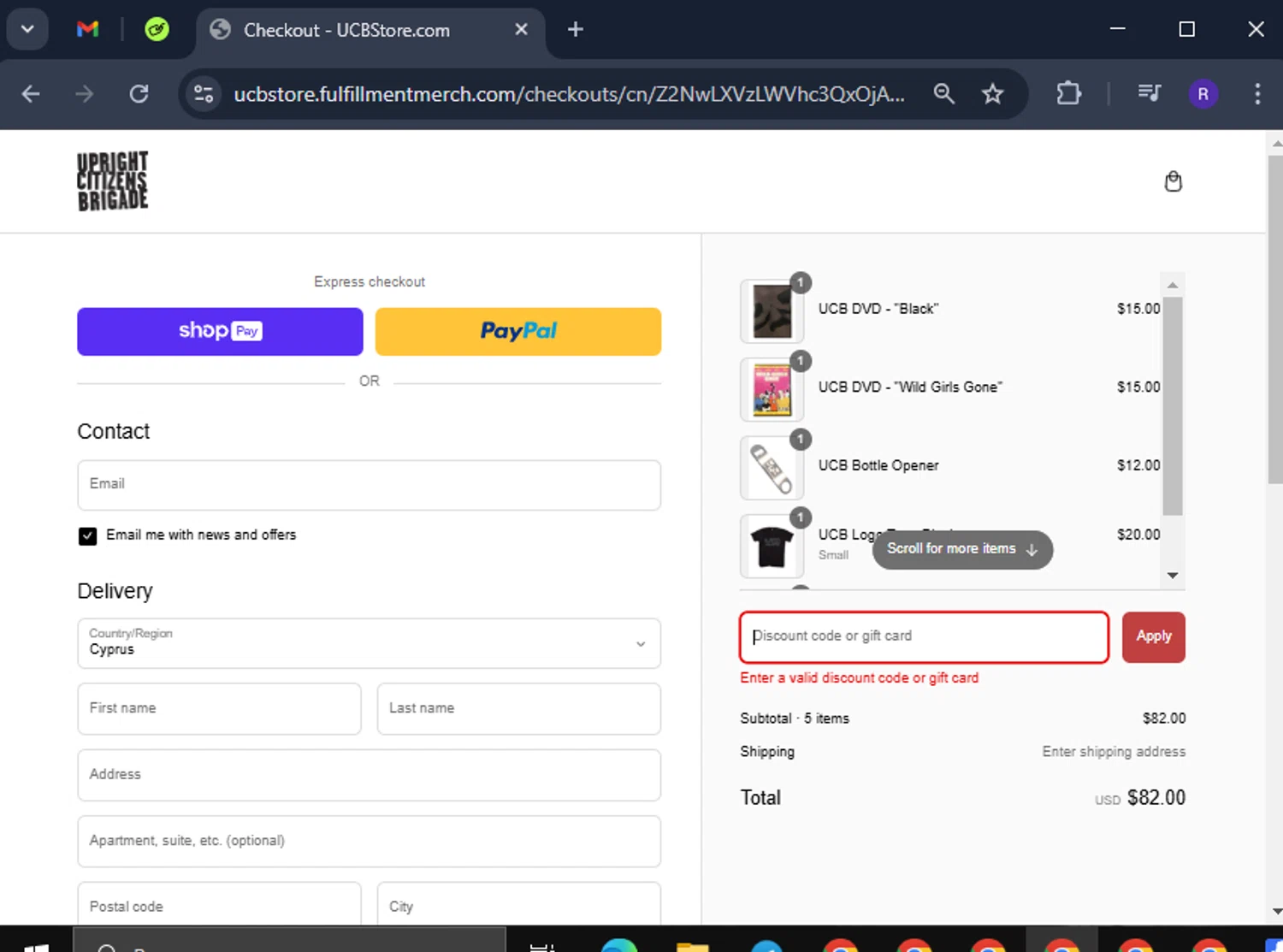
Task: Click the order list scroll-down arrow
Action: coord(1173,576)
